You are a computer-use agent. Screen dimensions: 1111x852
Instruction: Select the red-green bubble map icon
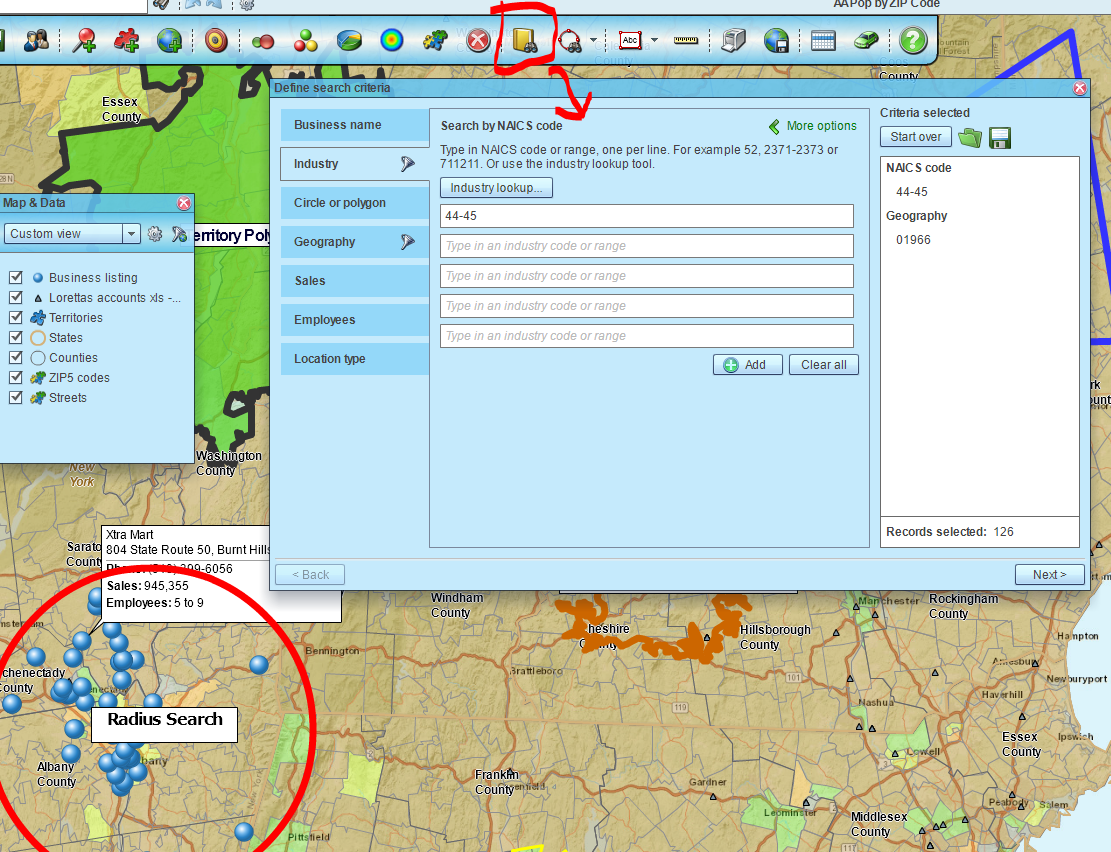(x=263, y=42)
